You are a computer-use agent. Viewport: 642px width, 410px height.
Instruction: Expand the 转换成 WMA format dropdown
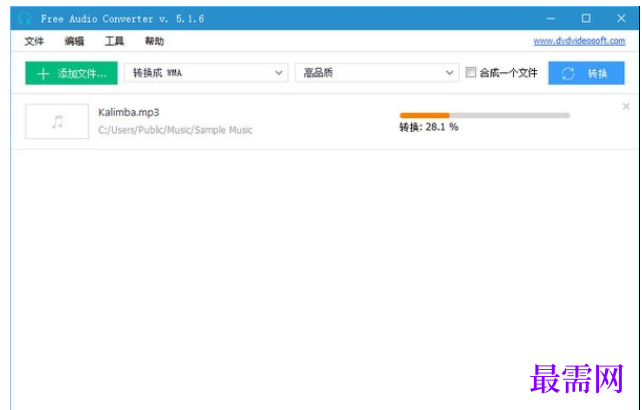(206, 73)
